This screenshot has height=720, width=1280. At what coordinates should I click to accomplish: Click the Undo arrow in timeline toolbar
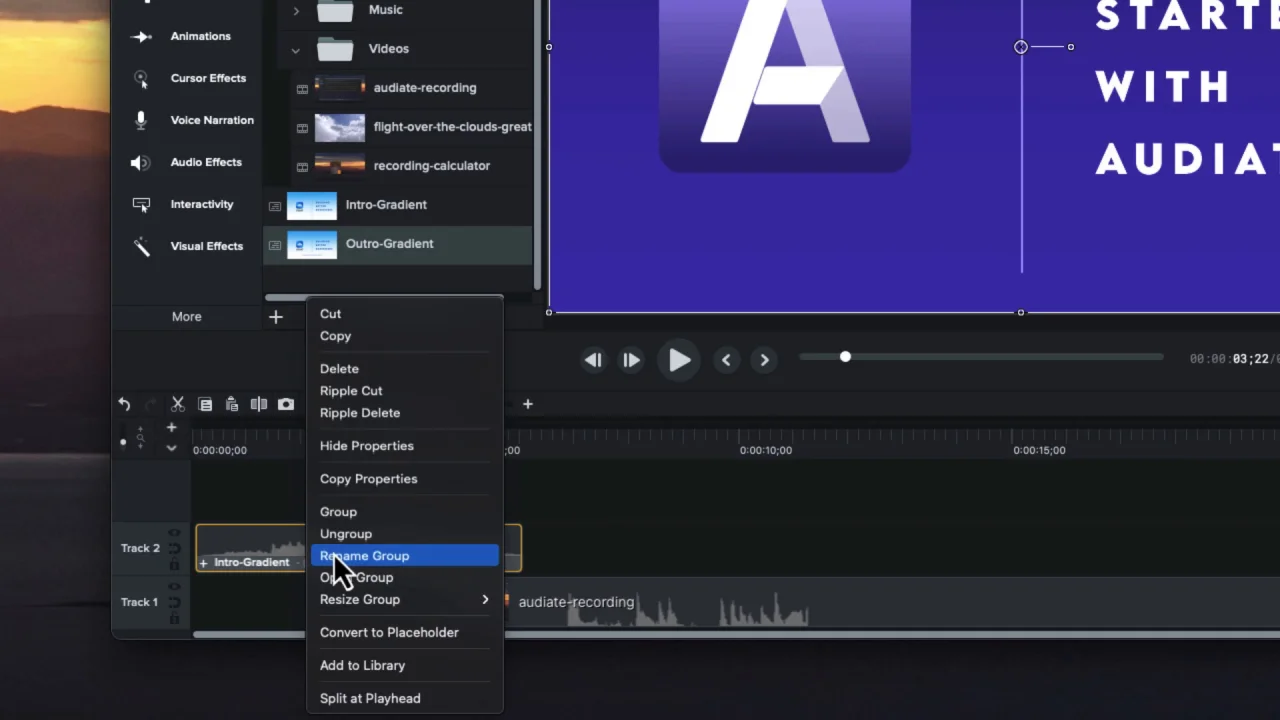point(124,404)
